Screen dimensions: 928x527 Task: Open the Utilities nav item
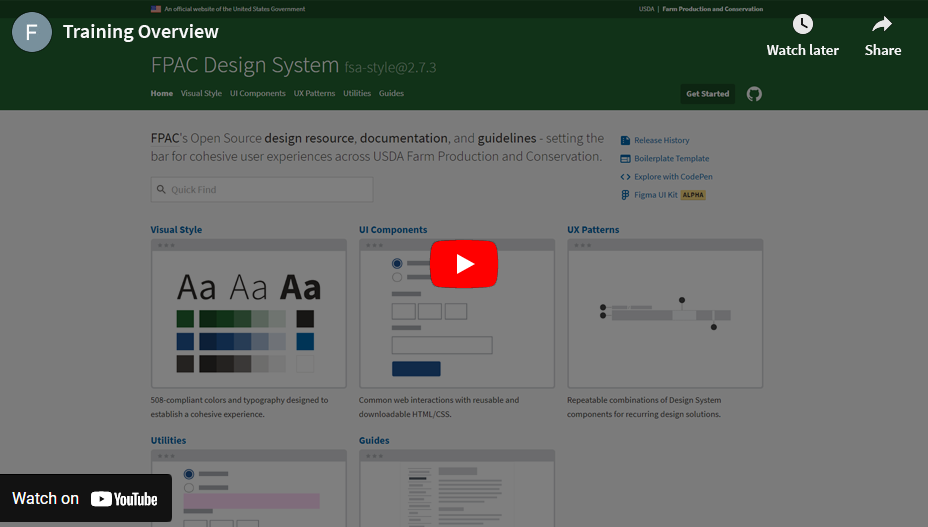coord(357,94)
